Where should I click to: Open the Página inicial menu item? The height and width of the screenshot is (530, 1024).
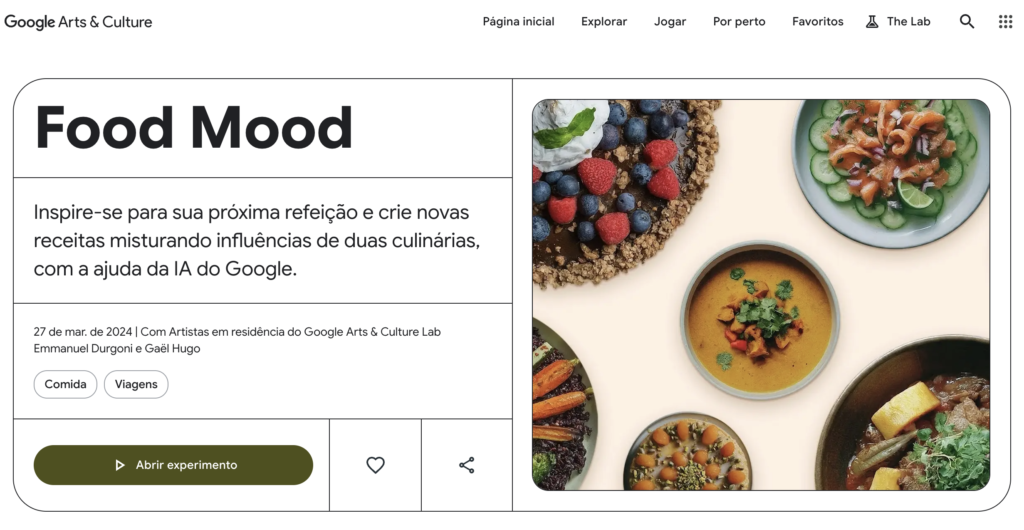coord(519,22)
